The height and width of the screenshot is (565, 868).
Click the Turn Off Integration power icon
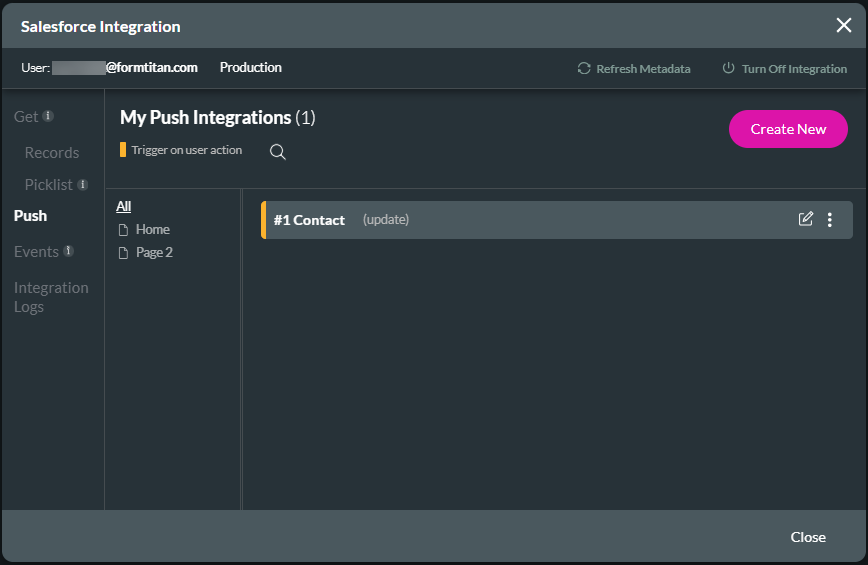tap(728, 68)
